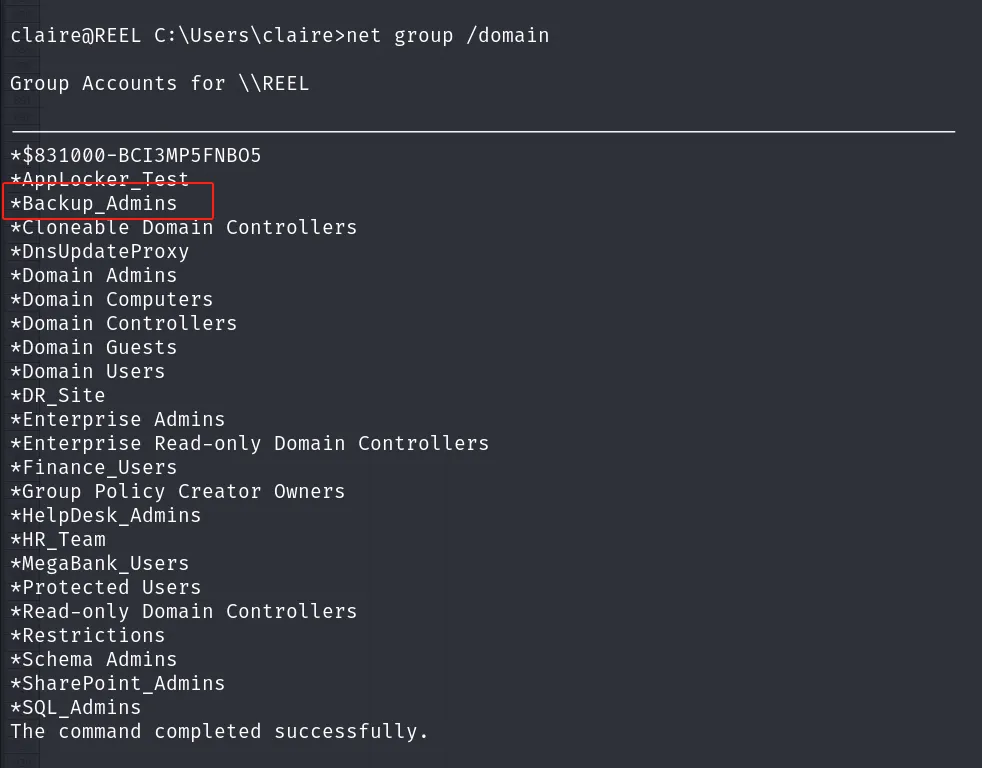
Task: Click the Protected Users group line
Action: click(x=106, y=588)
